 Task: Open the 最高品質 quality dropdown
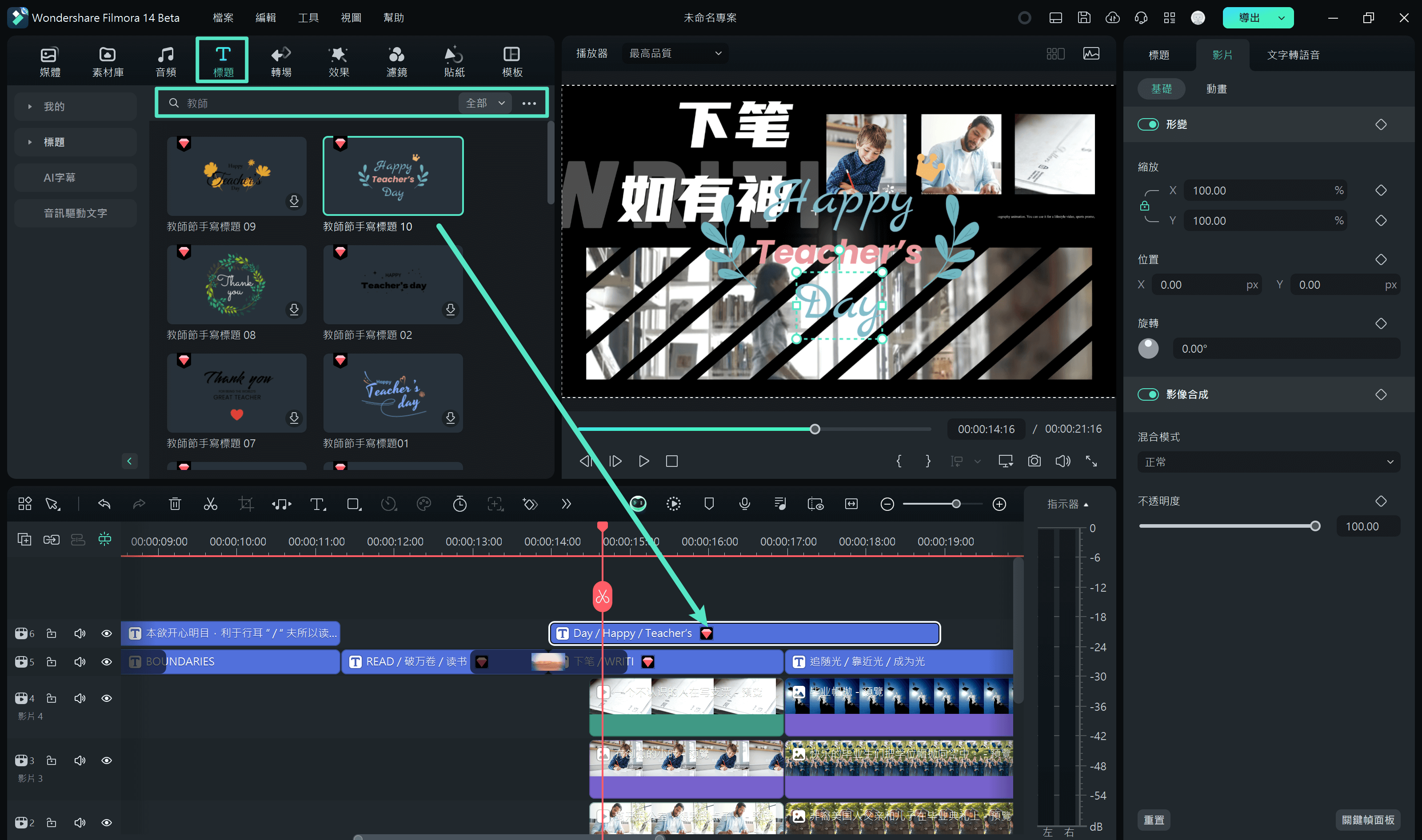(x=675, y=53)
